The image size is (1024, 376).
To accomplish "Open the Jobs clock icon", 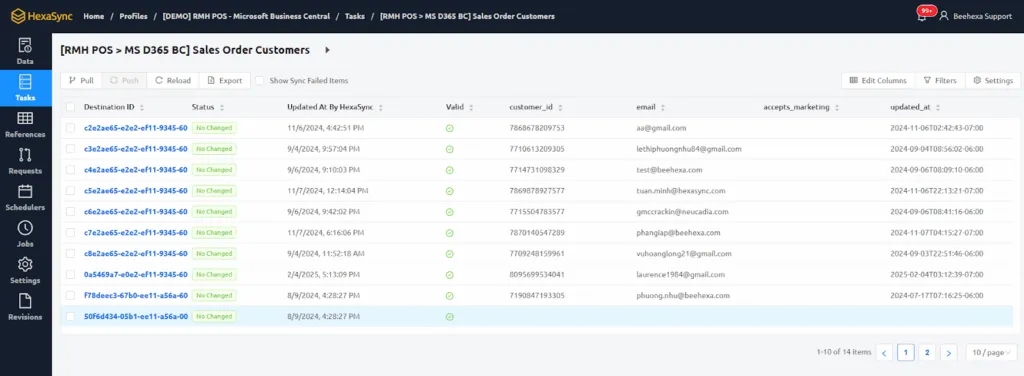I will pos(25,228).
